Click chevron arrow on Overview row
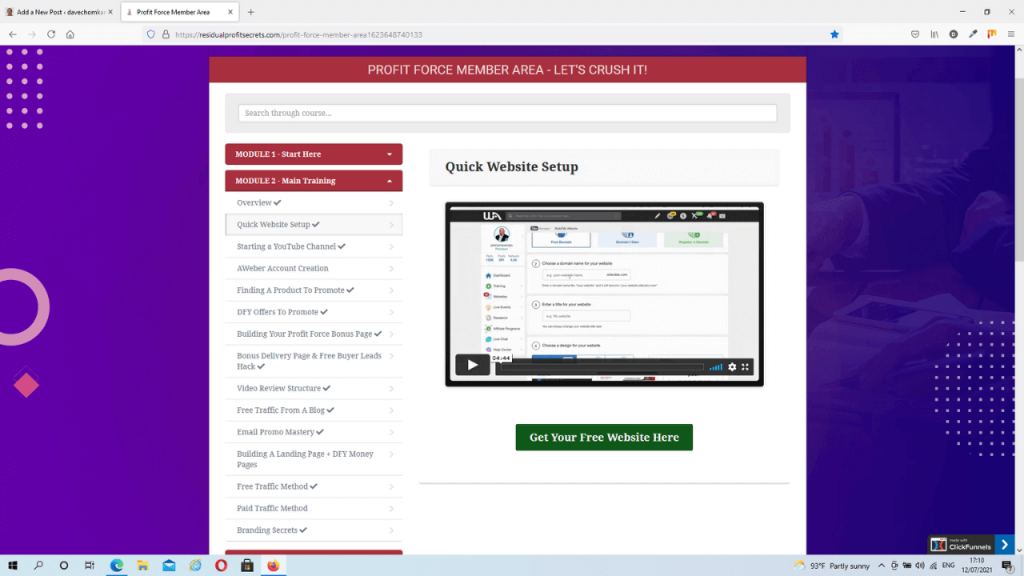This screenshot has width=1024, height=576. pos(391,203)
